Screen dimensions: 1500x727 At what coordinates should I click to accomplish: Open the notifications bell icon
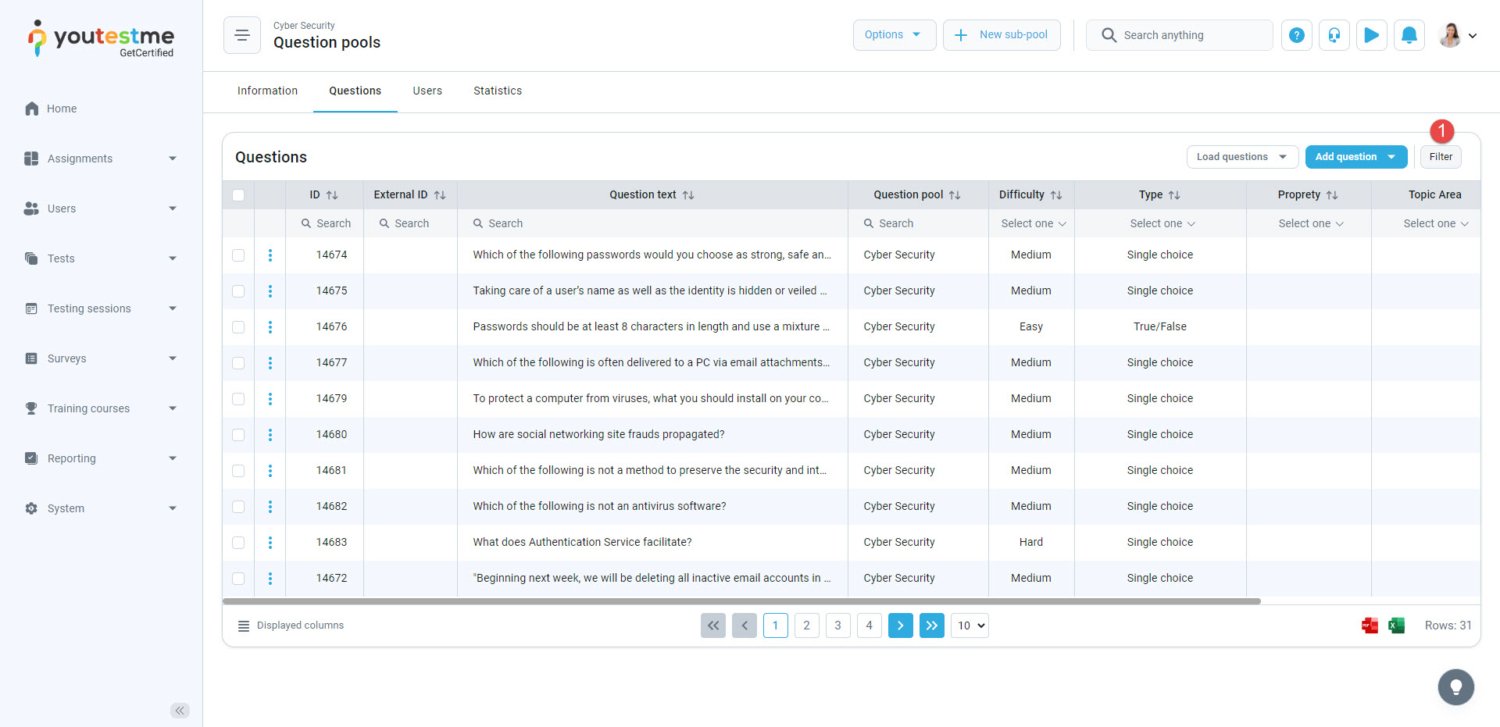(1409, 35)
